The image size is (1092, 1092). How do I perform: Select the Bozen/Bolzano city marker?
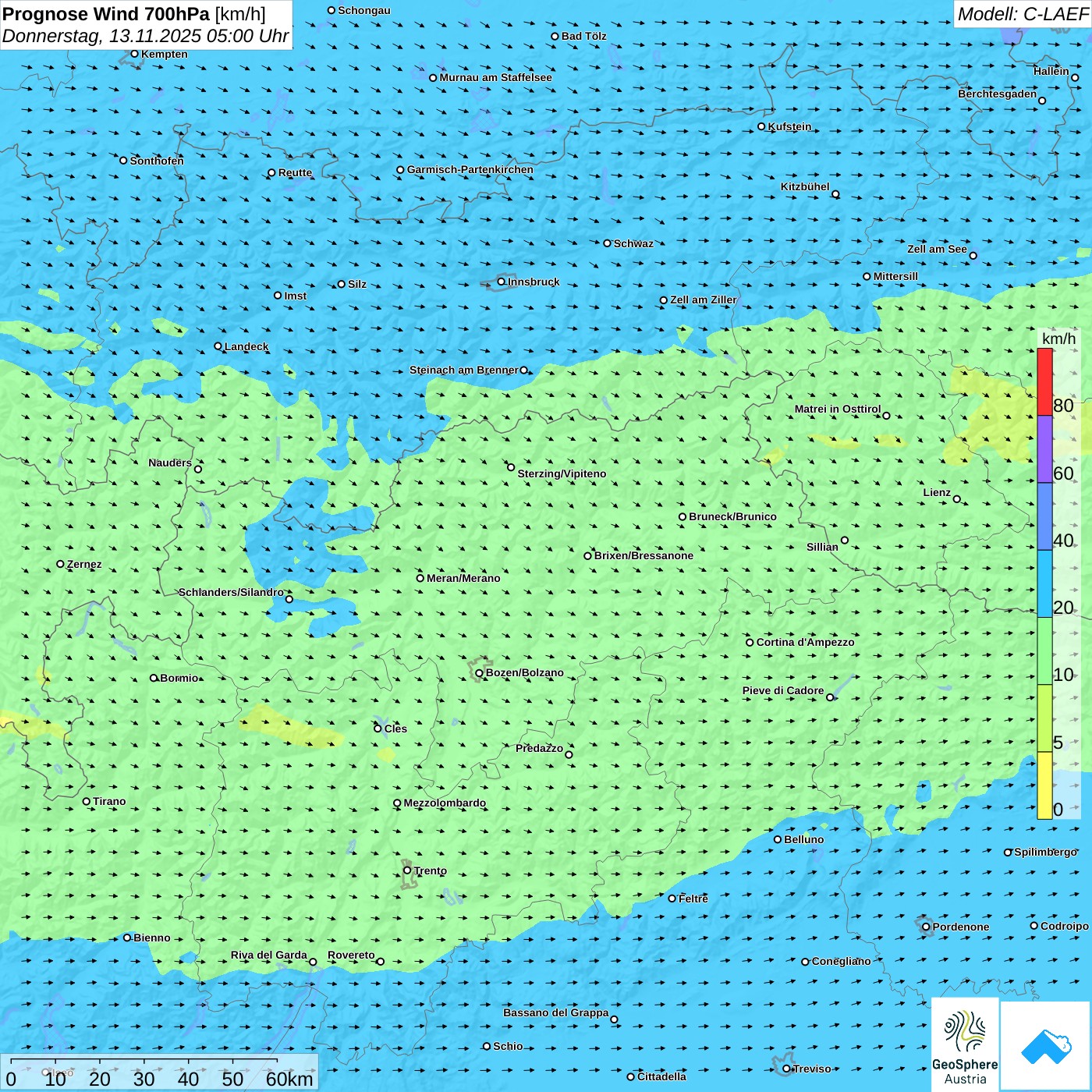(479, 673)
